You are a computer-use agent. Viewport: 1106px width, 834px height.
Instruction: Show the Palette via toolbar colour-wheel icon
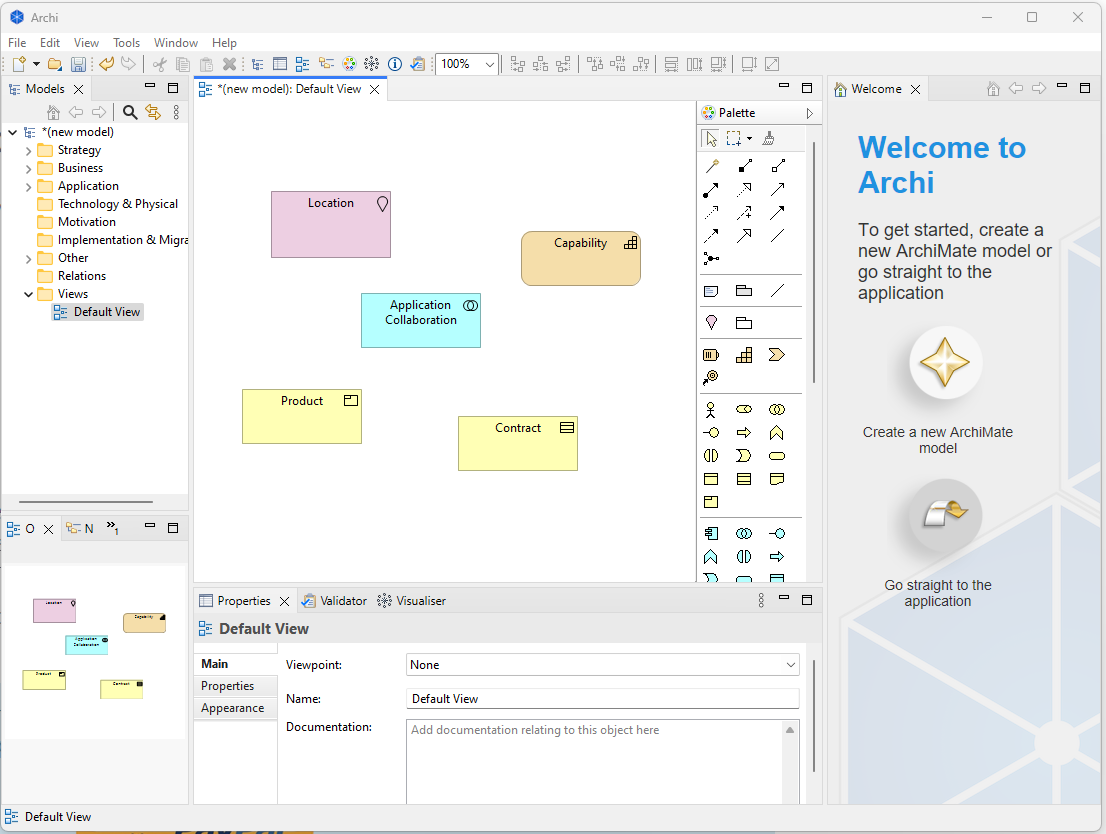coord(349,64)
